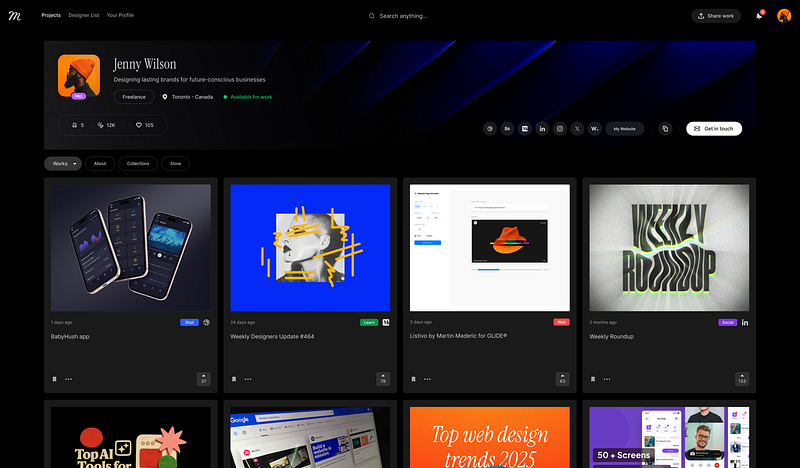The image size is (800, 468).
Task: Click Jenny Wilson's profile picture
Action: coord(79,76)
